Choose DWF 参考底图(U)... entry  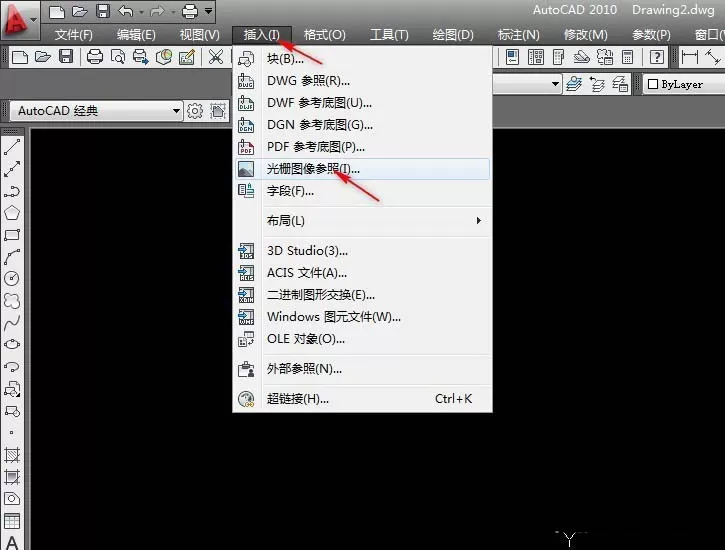tap(362, 103)
